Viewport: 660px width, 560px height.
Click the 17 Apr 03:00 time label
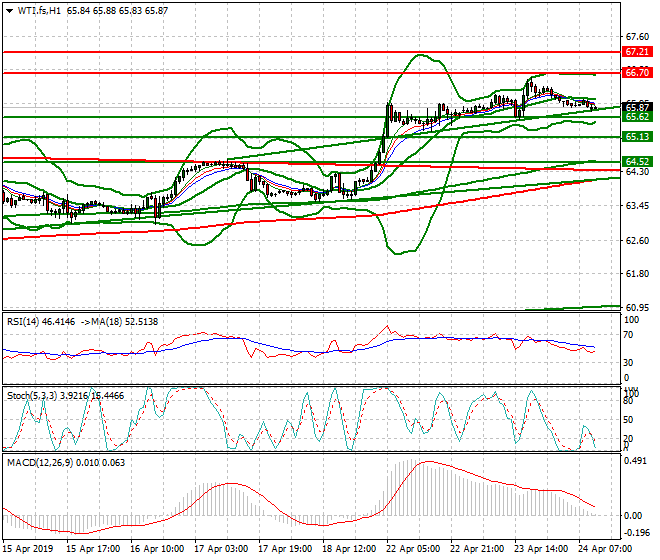tap(221, 549)
